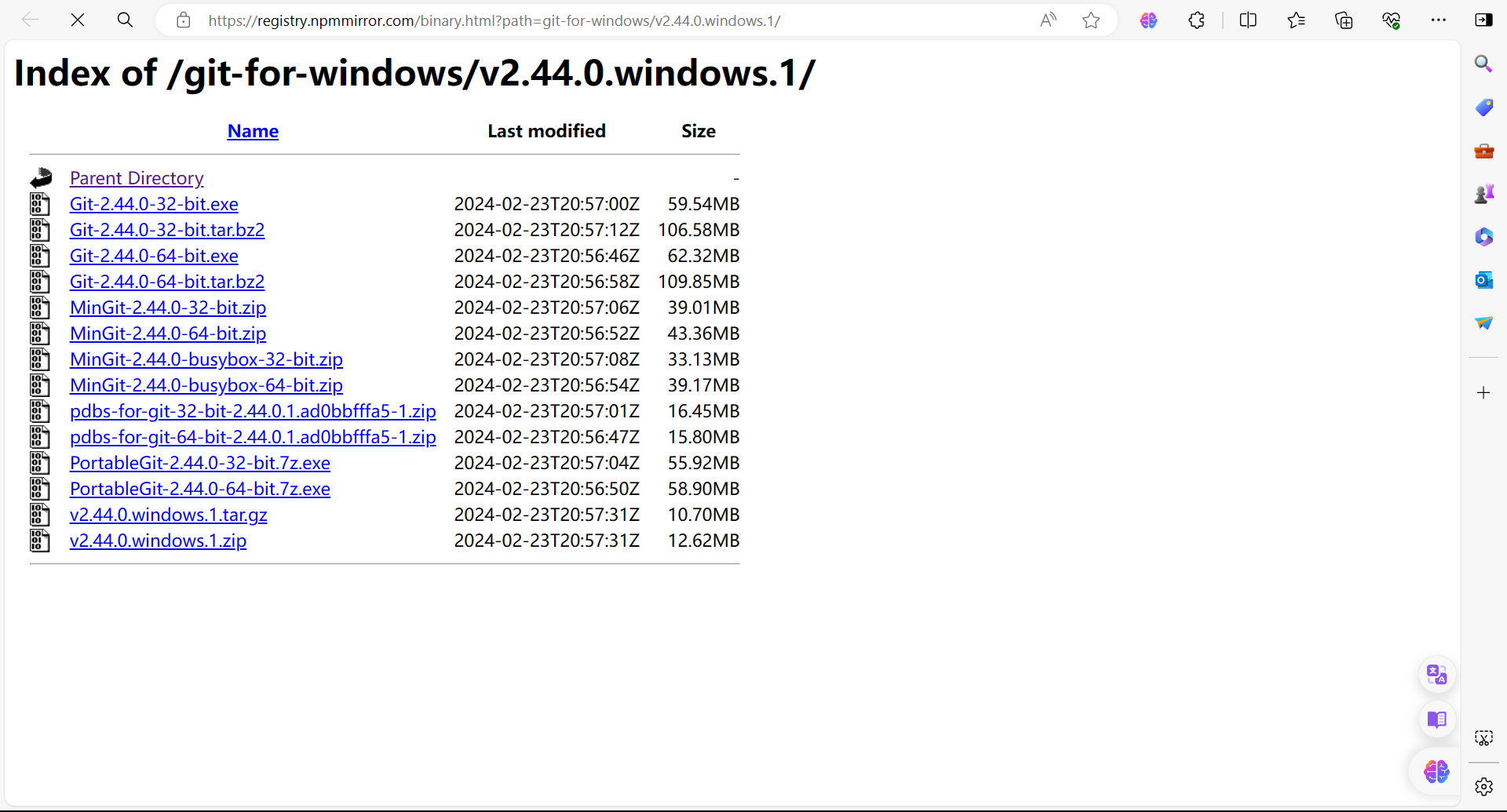Screen dimensions: 1507x812
Task: View site information lock icon
Action: [x=184, y=20]
